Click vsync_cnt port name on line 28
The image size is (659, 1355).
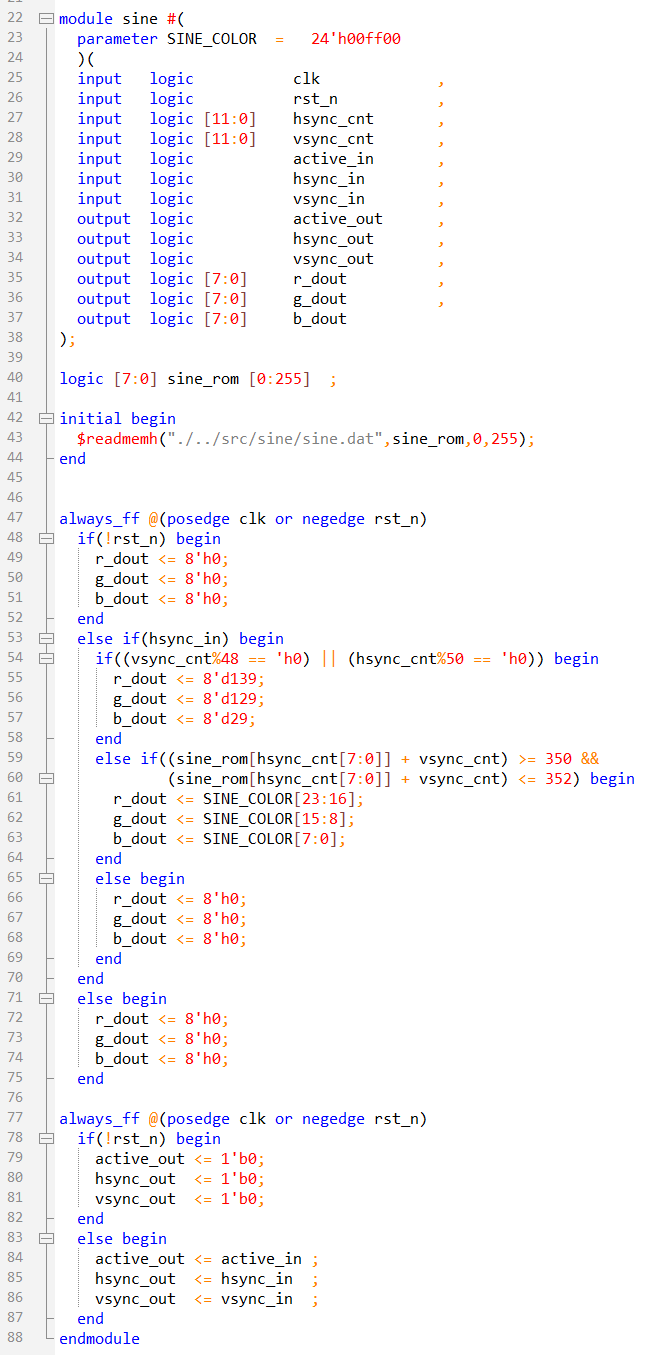334,139
